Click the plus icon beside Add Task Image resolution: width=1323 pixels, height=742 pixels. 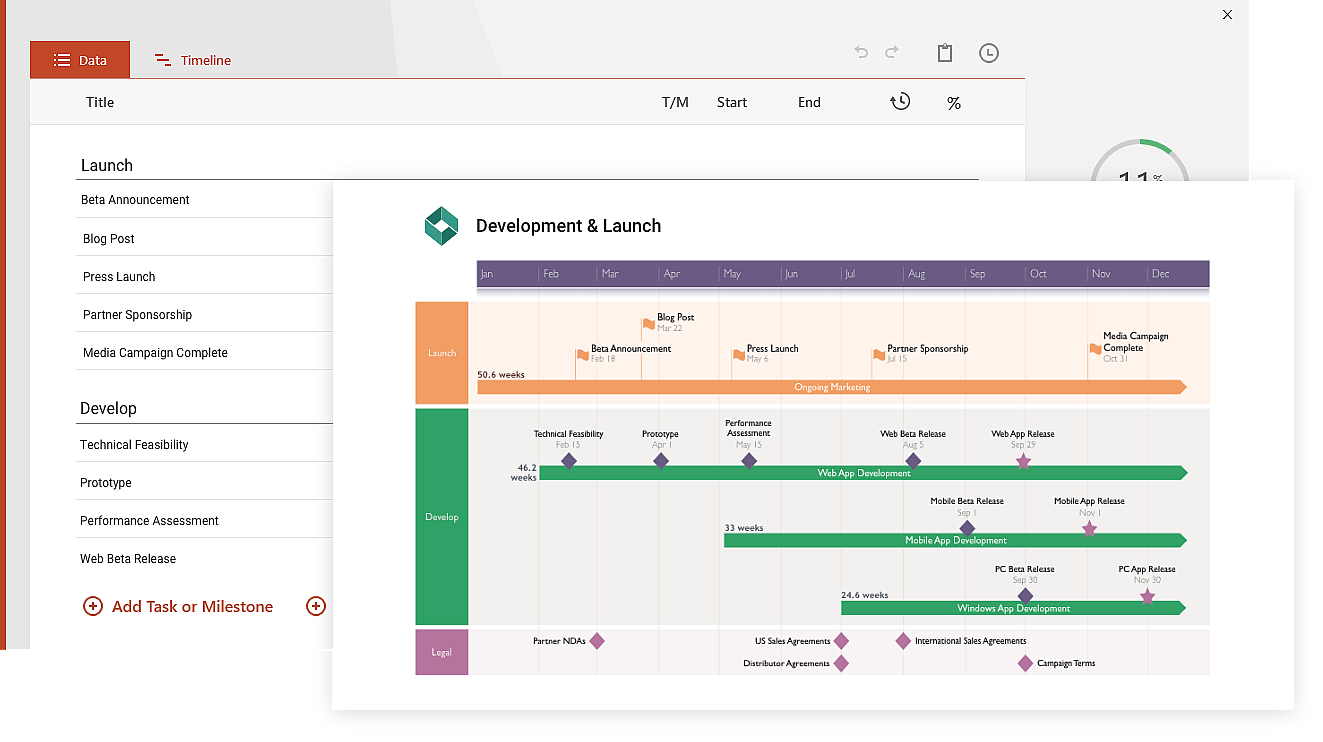coord(93,606)
